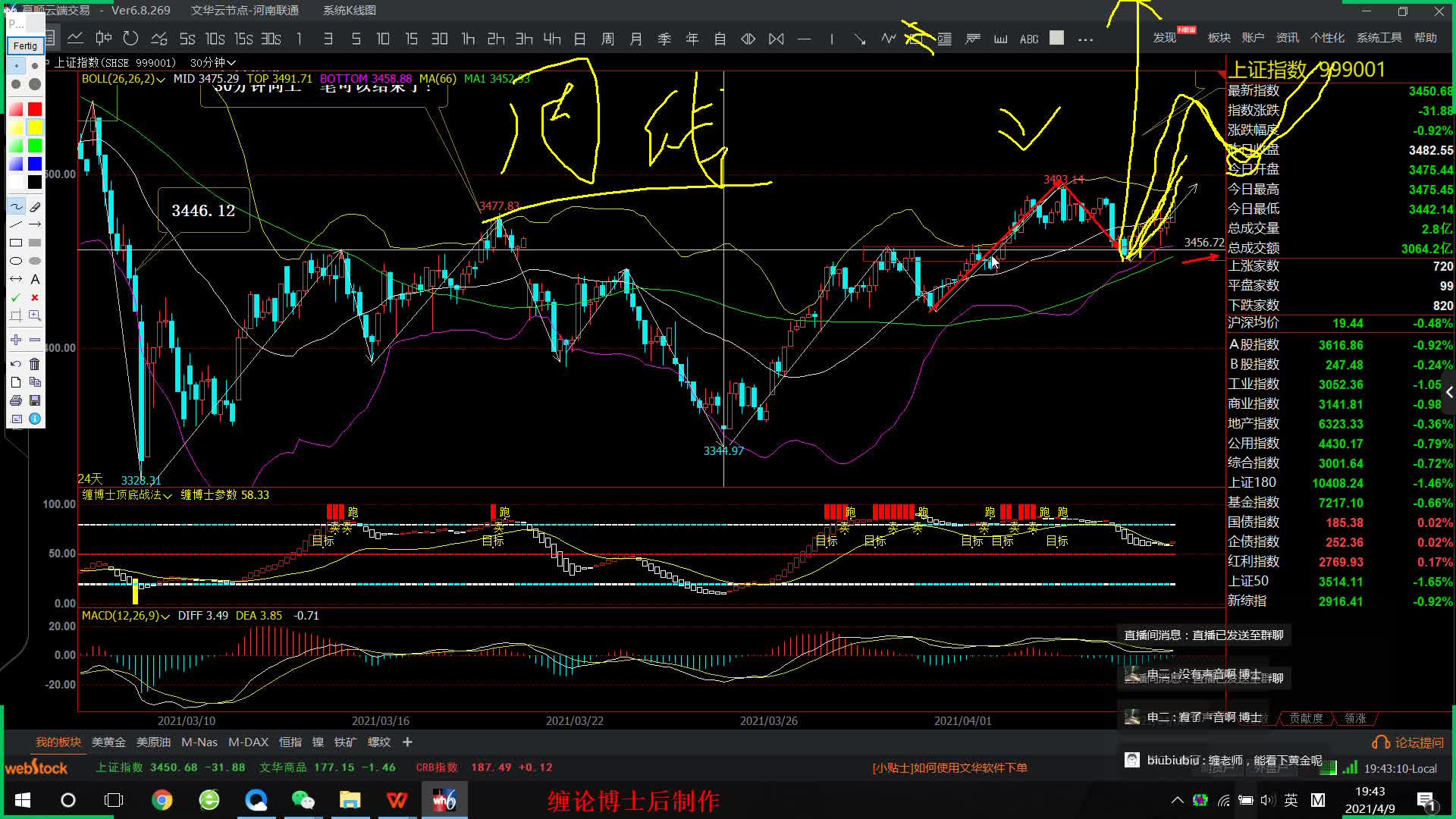
Task: Click the blue plus icon in the palette
Action: (16, 340)
